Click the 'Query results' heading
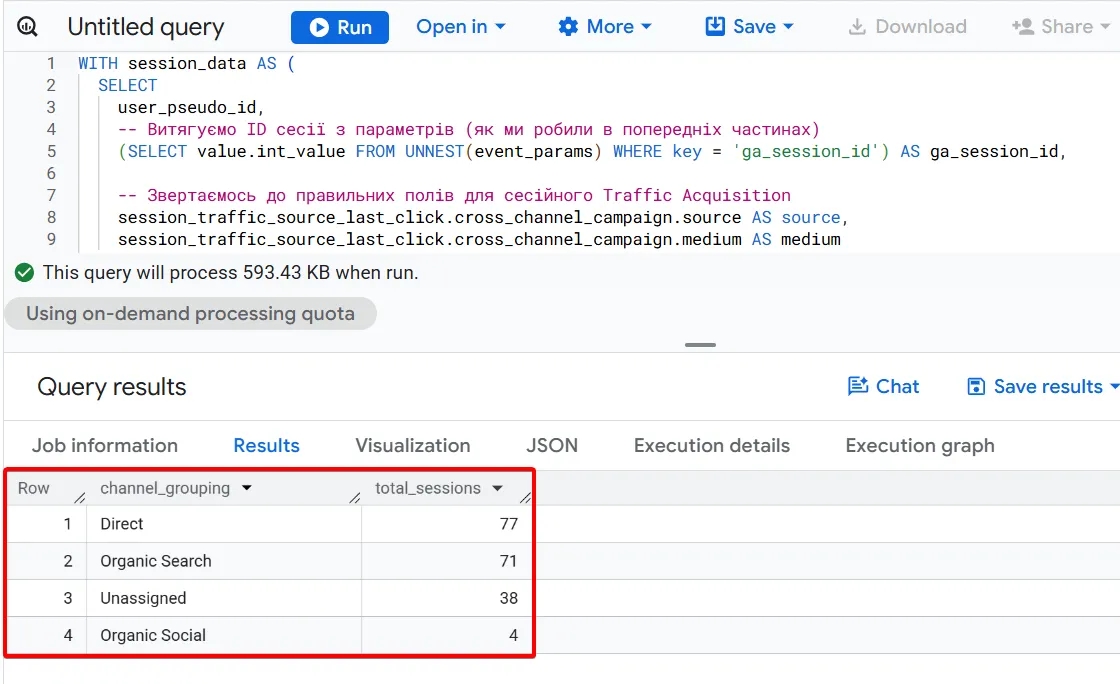 pos(111,386)
